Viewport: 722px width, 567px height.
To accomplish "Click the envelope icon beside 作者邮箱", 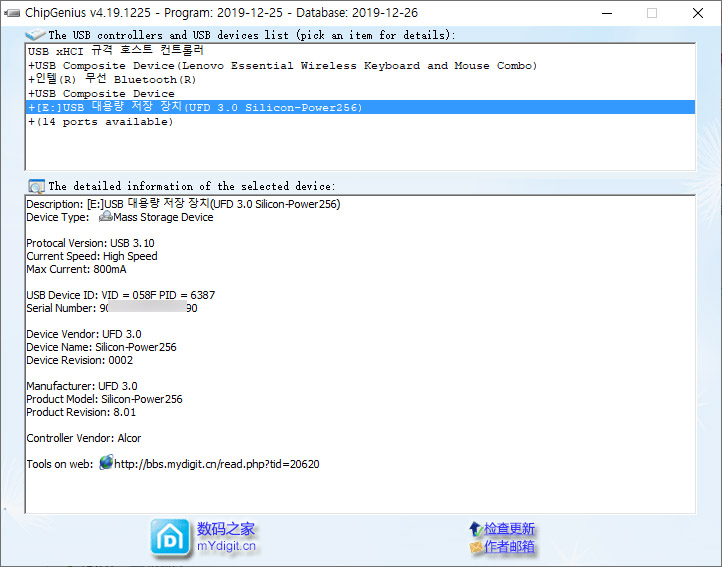I will [476, 547].
